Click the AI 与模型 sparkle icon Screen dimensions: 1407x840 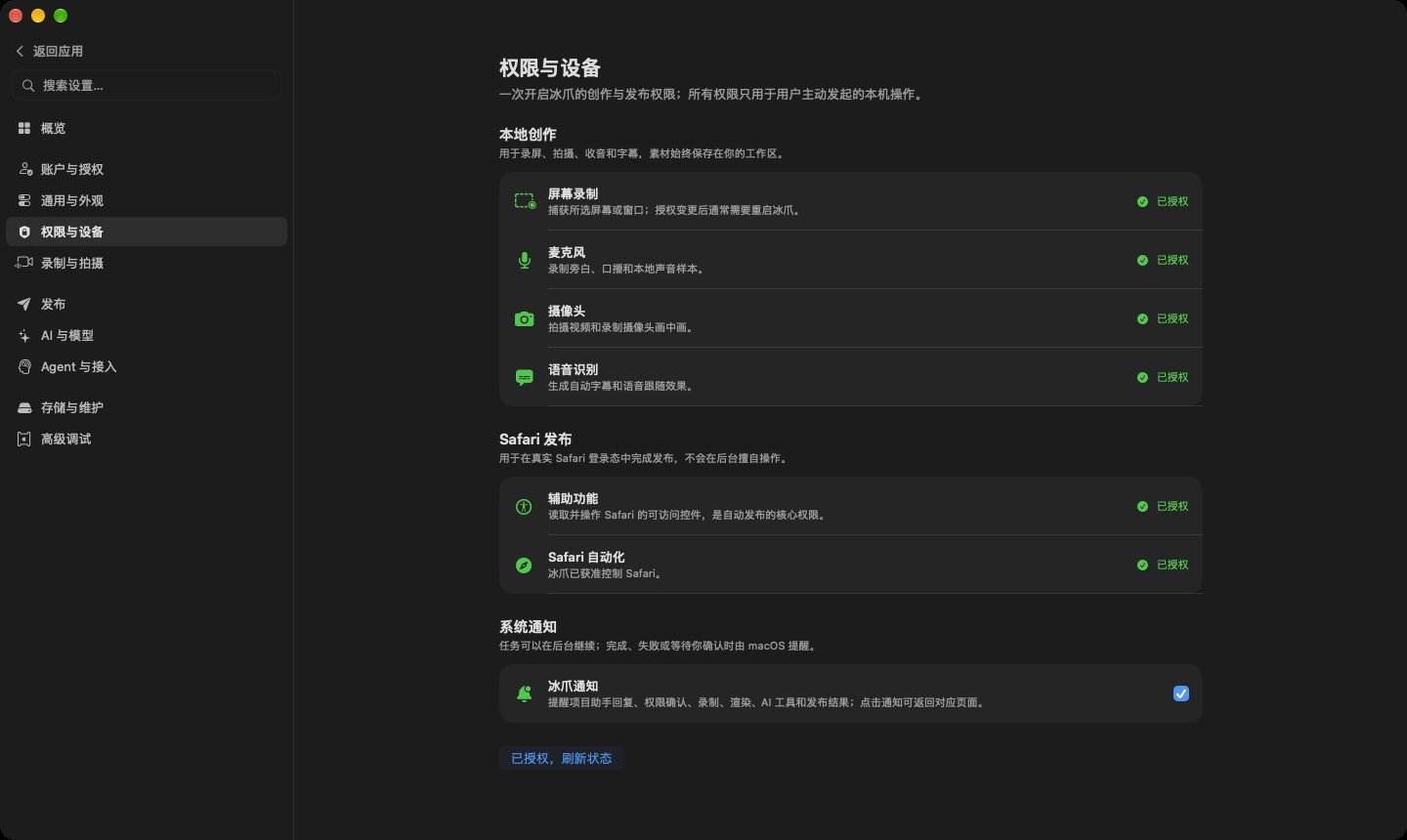pos(24,335)
